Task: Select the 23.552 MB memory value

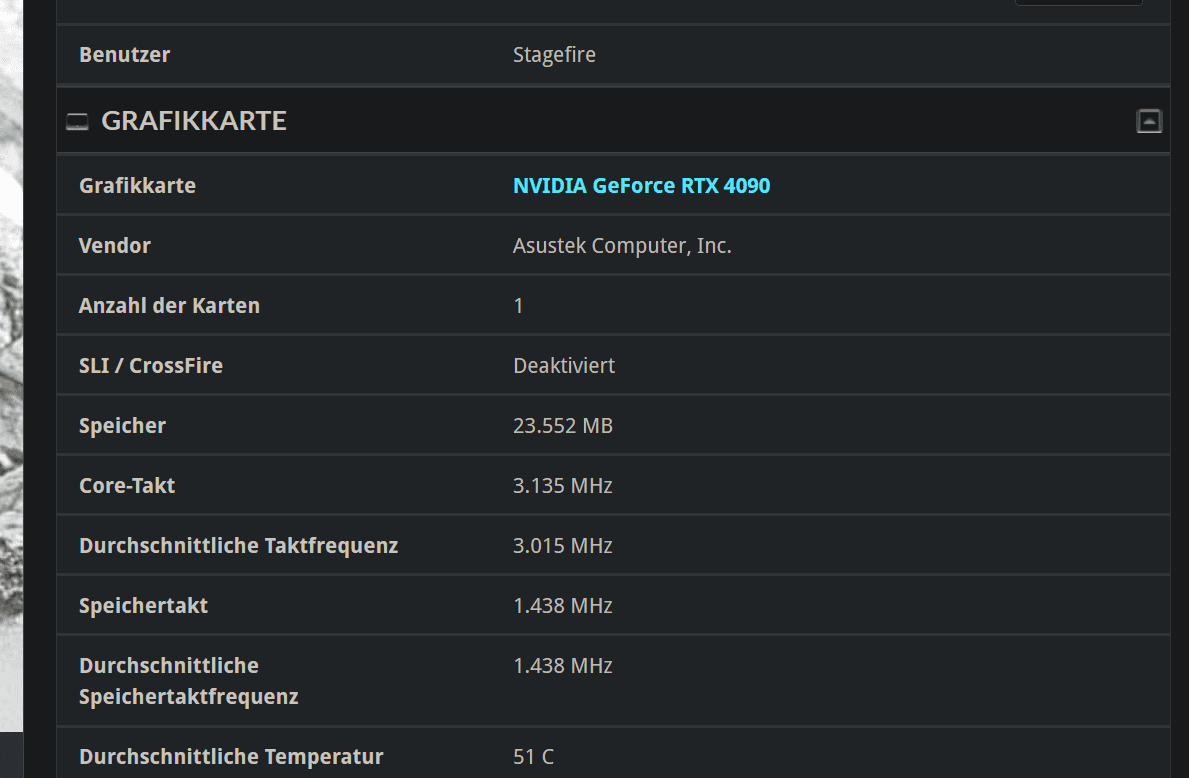Action: [x=563, y=425]
